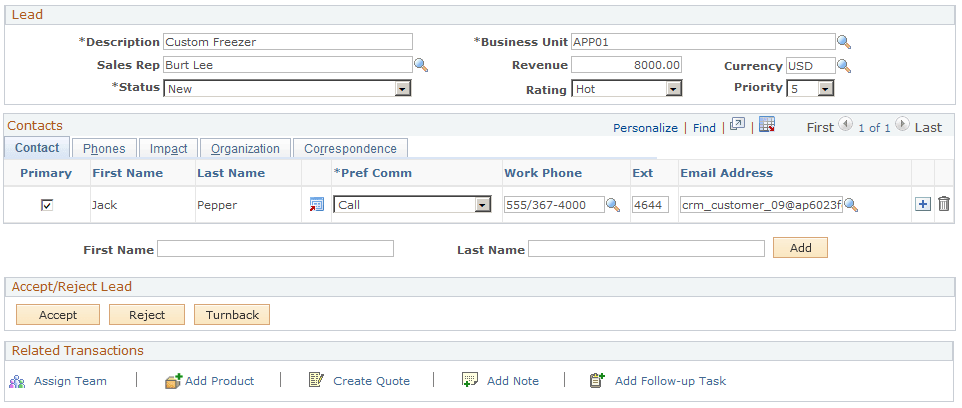
Task: Open View All grid icon in Contacts
Action: 737,125
